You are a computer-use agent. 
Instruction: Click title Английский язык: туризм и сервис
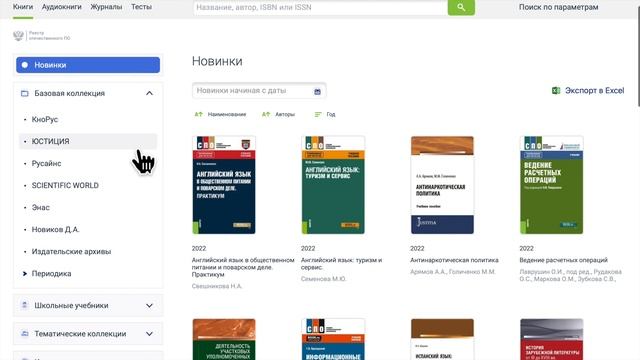342,264
